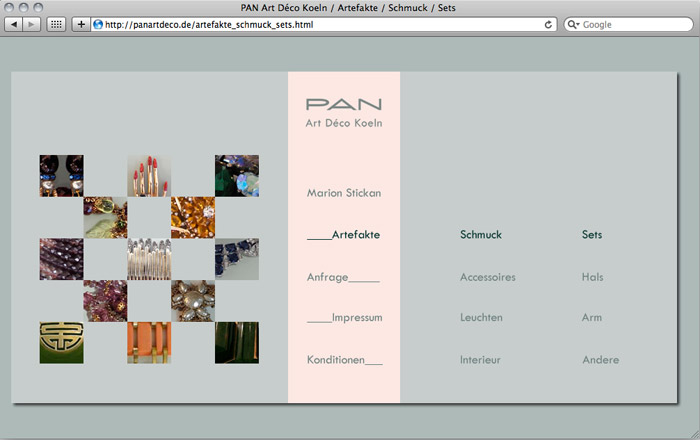Open the Arm subcategory

pos(592,318)
